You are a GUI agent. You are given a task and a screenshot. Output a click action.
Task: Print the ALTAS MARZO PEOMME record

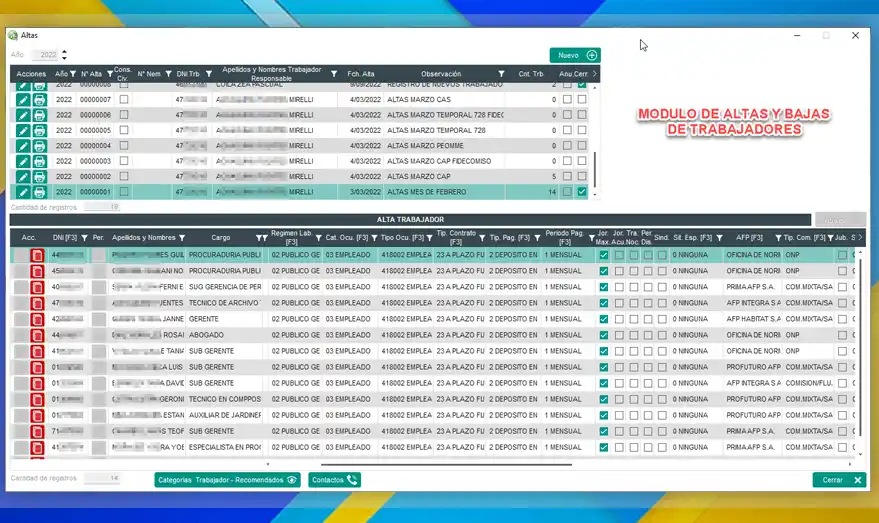(x=39, y=146)
